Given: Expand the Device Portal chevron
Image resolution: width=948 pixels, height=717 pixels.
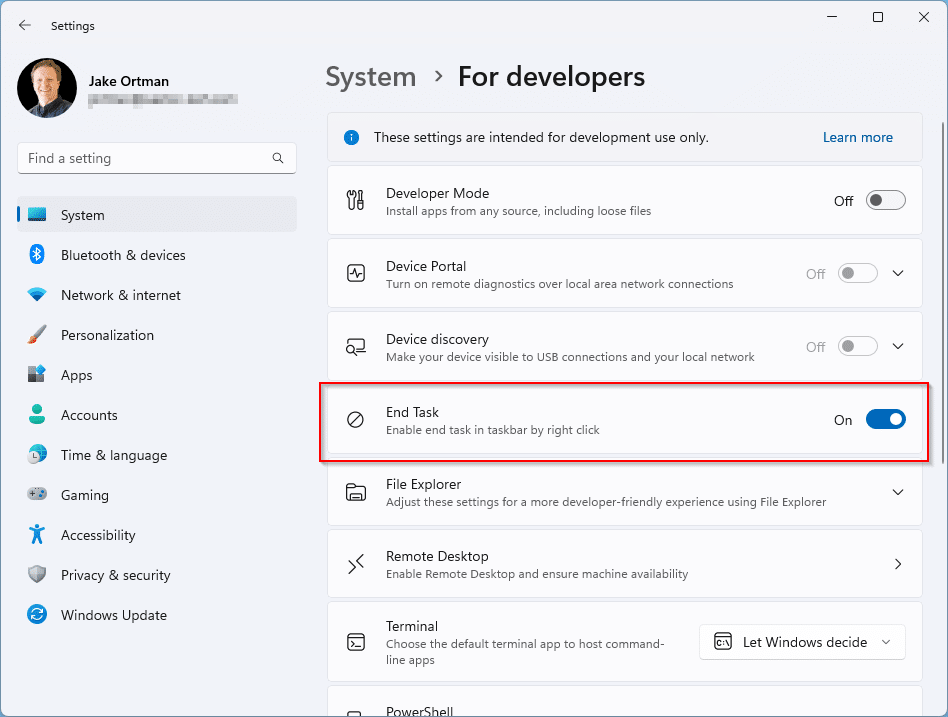Looking at the screenshot, I should [898, 274].
